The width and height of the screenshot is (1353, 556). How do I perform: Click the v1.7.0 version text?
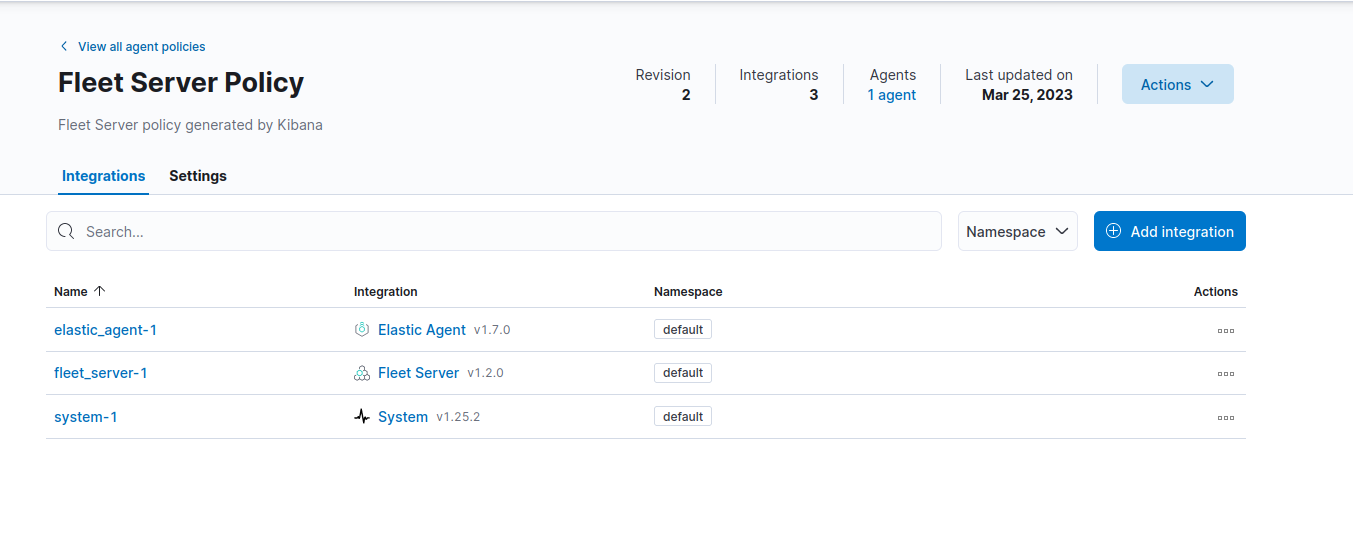pyautogui.click(x=492, y=330)
